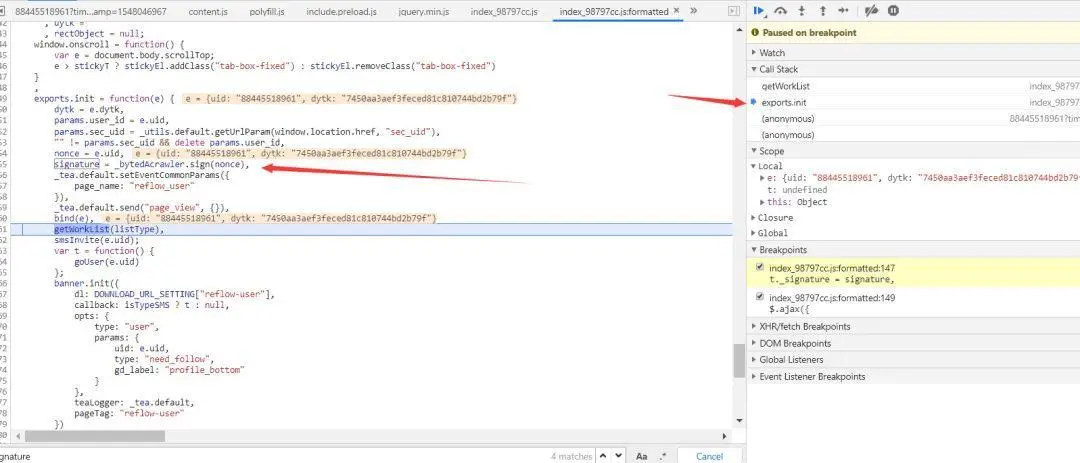Viewport: 1080px width, 463px height.
Task: Open the 88445518961?tim... tab
Action: click(90, 12)
